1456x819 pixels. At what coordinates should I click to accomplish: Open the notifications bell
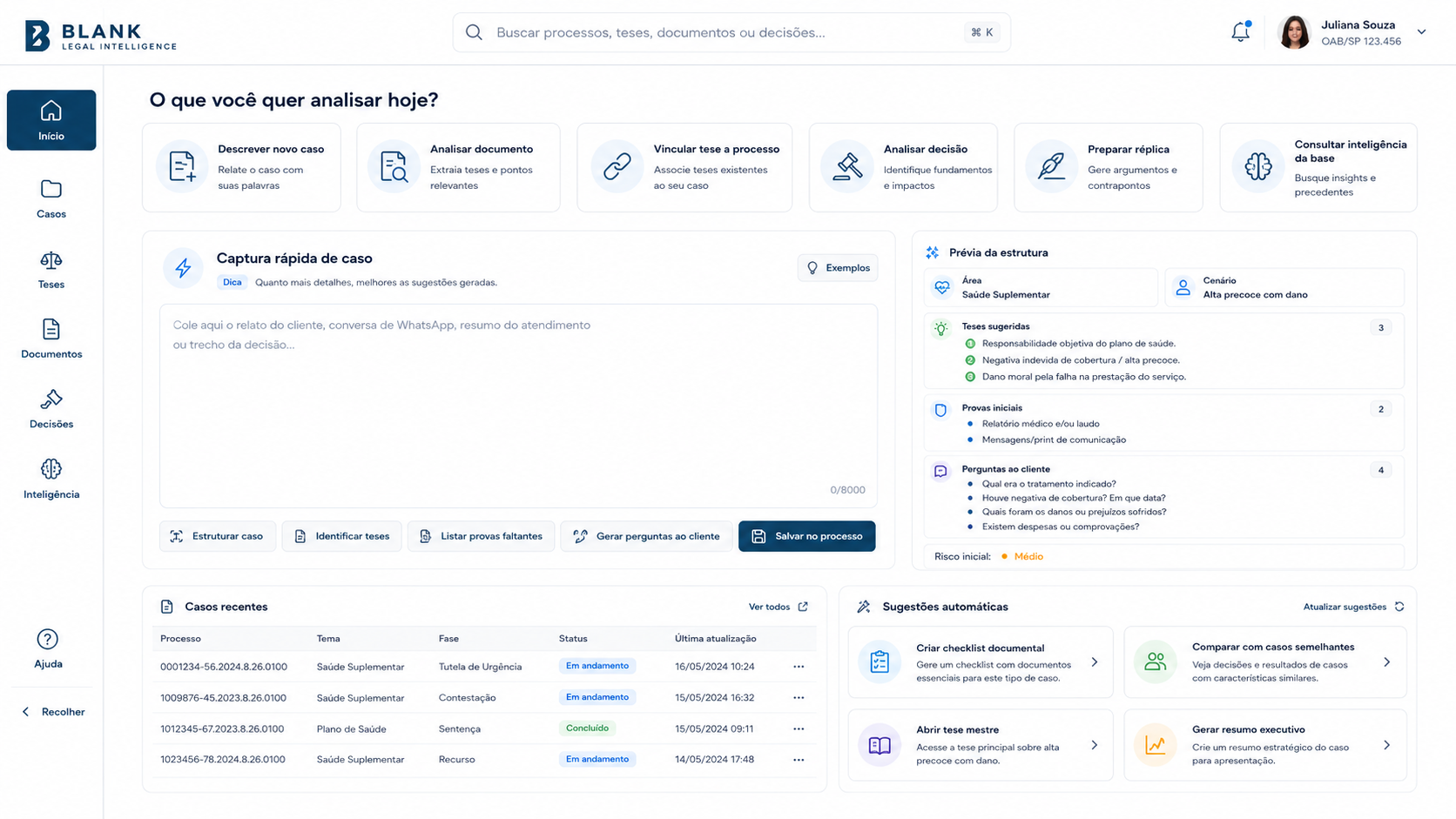click(1240, 32)
